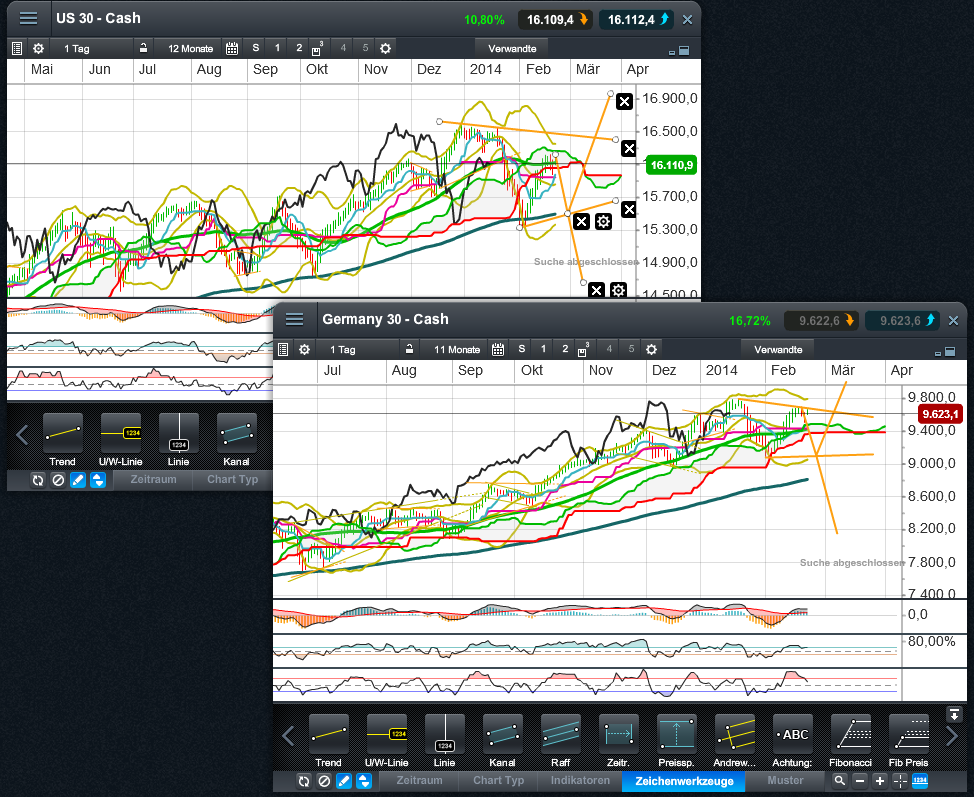Click the clear (no-entry) icon in Germany 30
Screen dimensions: 974x797
coord(324,781)
